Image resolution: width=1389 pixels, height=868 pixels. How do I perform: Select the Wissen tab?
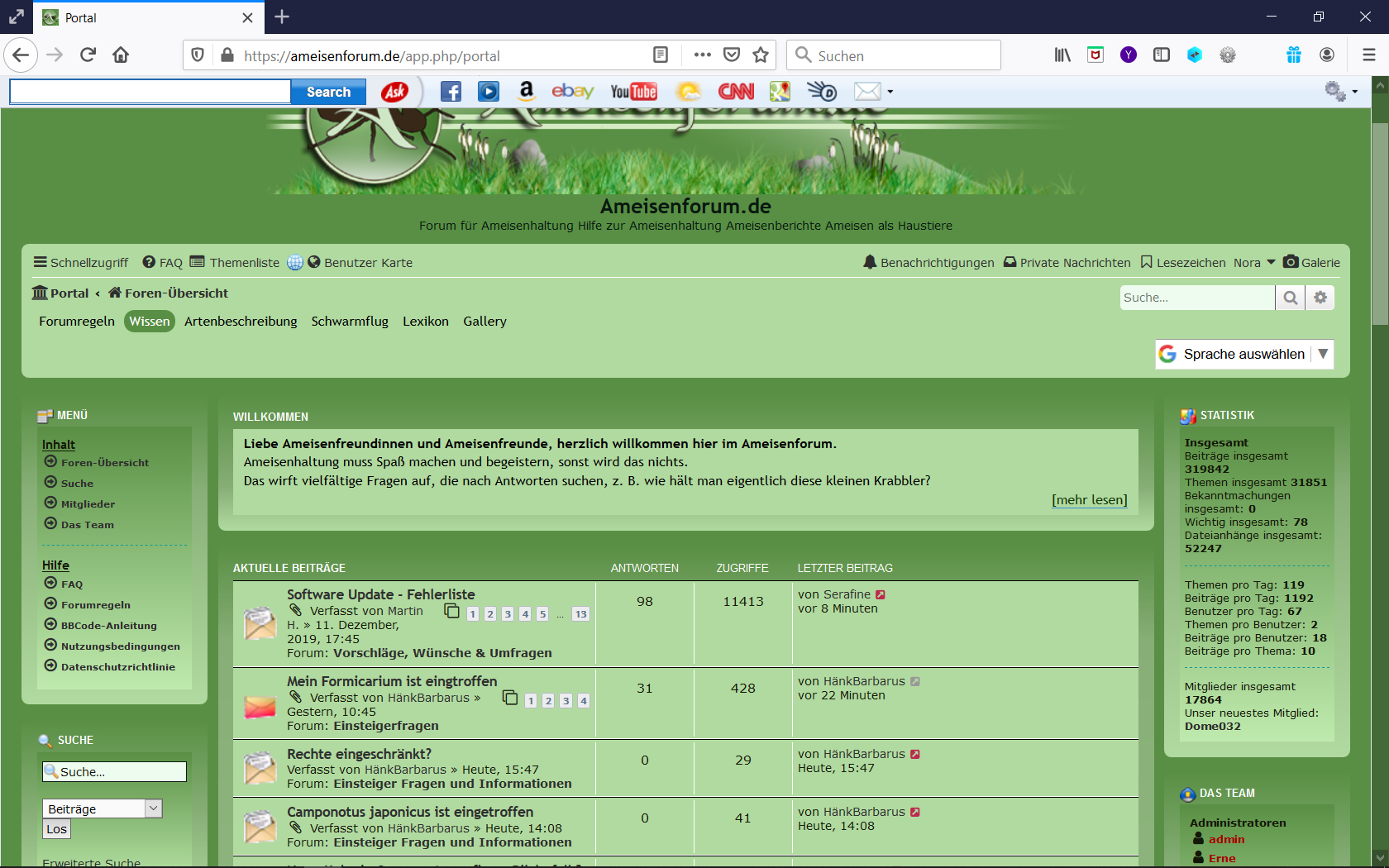pyautogui.click(x=150, y=322)
